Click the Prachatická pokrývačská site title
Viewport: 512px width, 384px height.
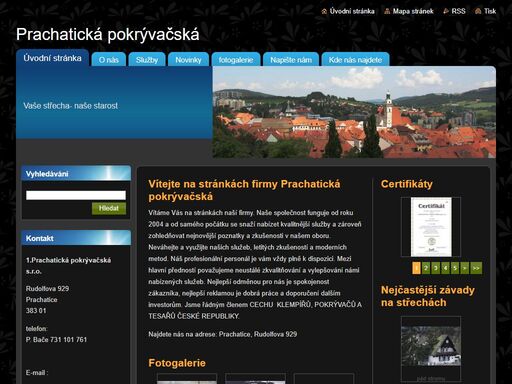108,35
